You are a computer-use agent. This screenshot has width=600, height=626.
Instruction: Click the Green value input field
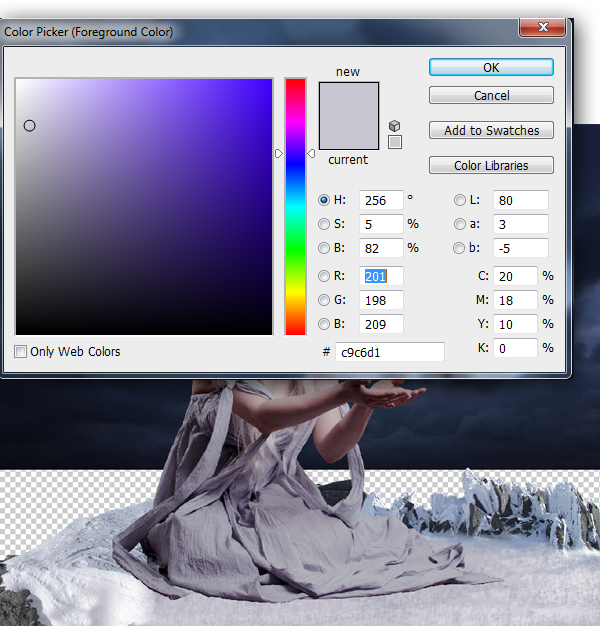coord(381,300)
